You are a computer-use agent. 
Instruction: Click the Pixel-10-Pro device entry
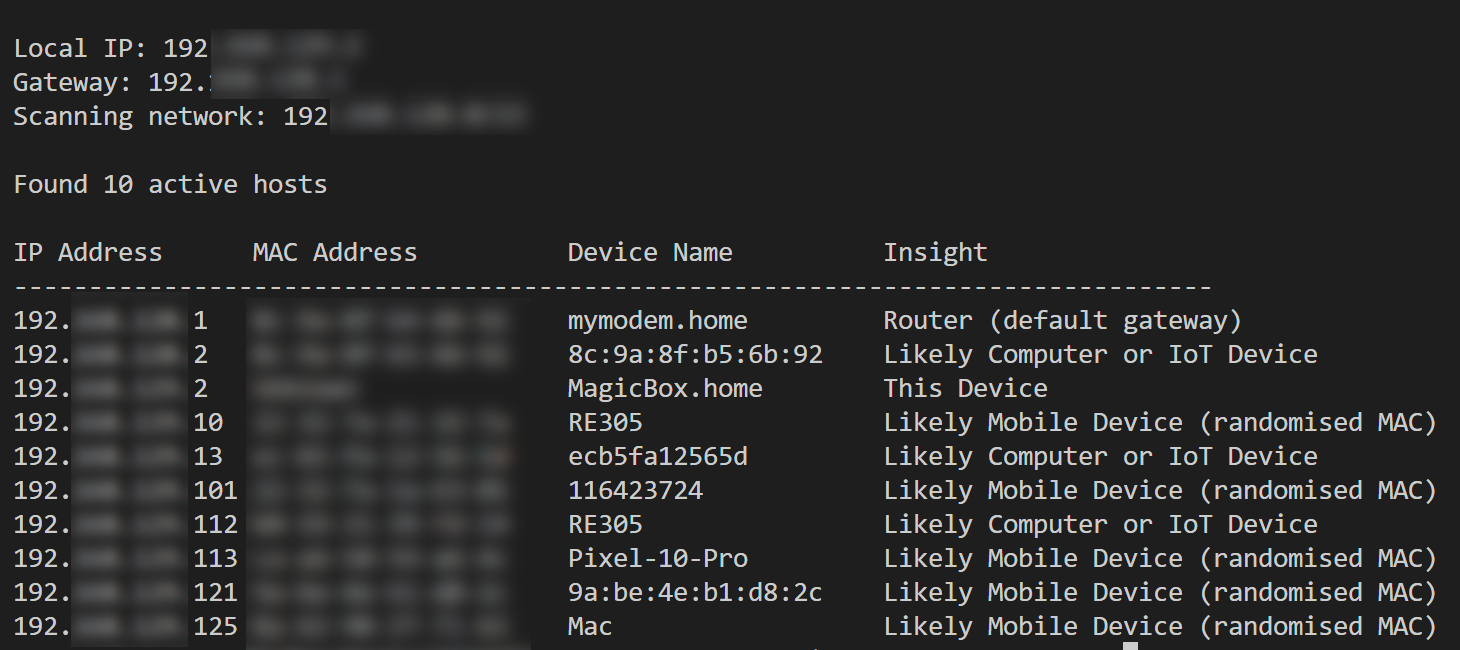pos(657,559)
